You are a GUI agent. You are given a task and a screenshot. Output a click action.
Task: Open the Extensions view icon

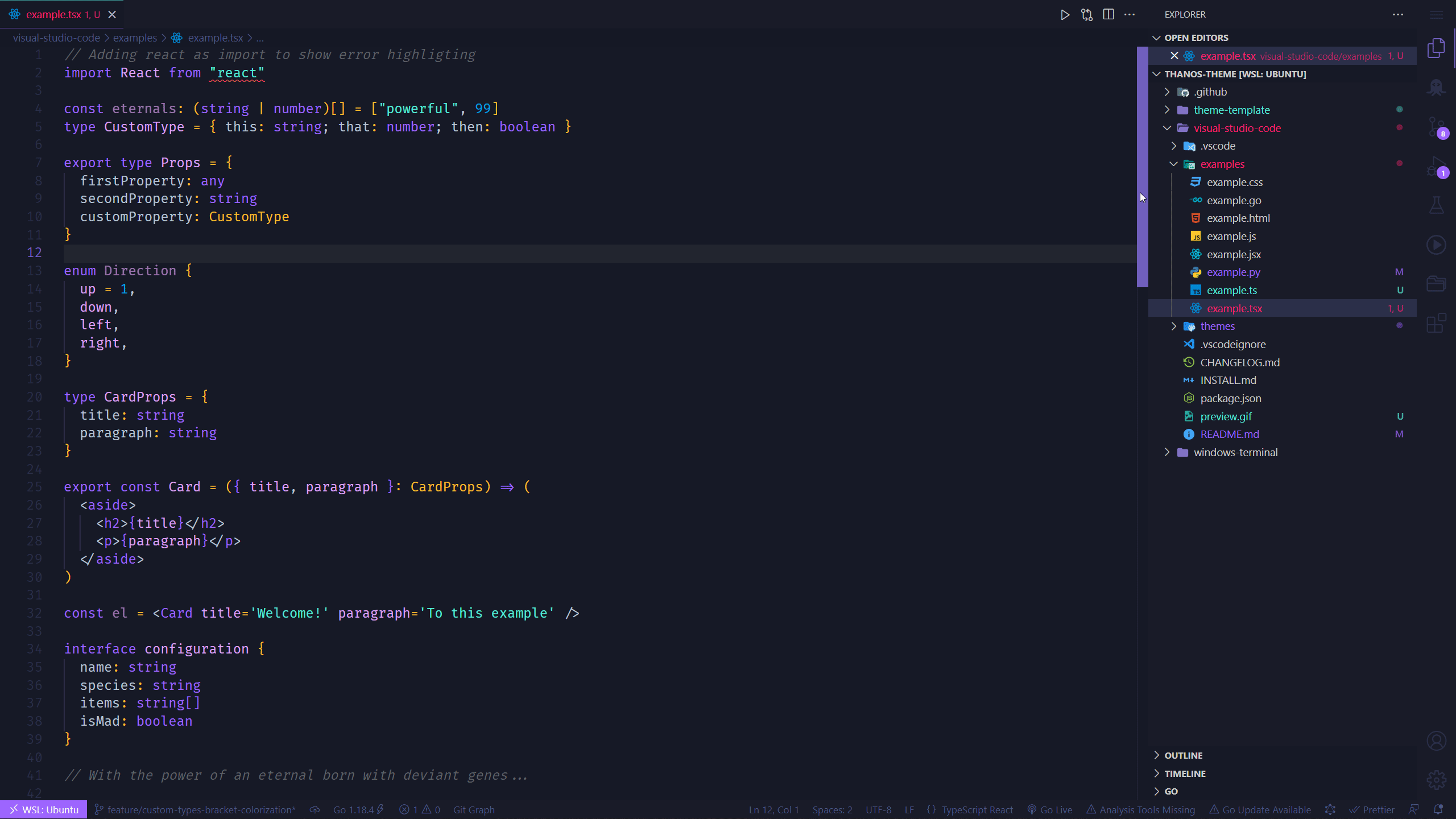(1436, 322)
